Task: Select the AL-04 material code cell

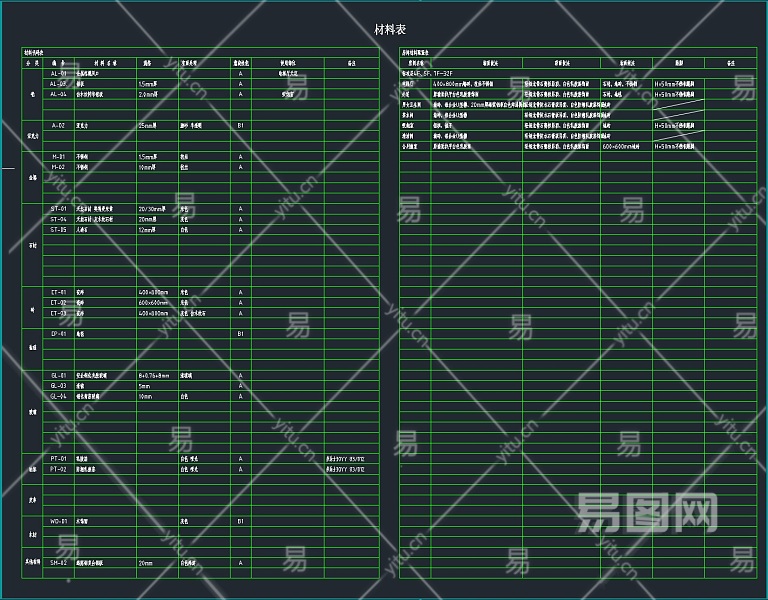Action: (58, 94)
